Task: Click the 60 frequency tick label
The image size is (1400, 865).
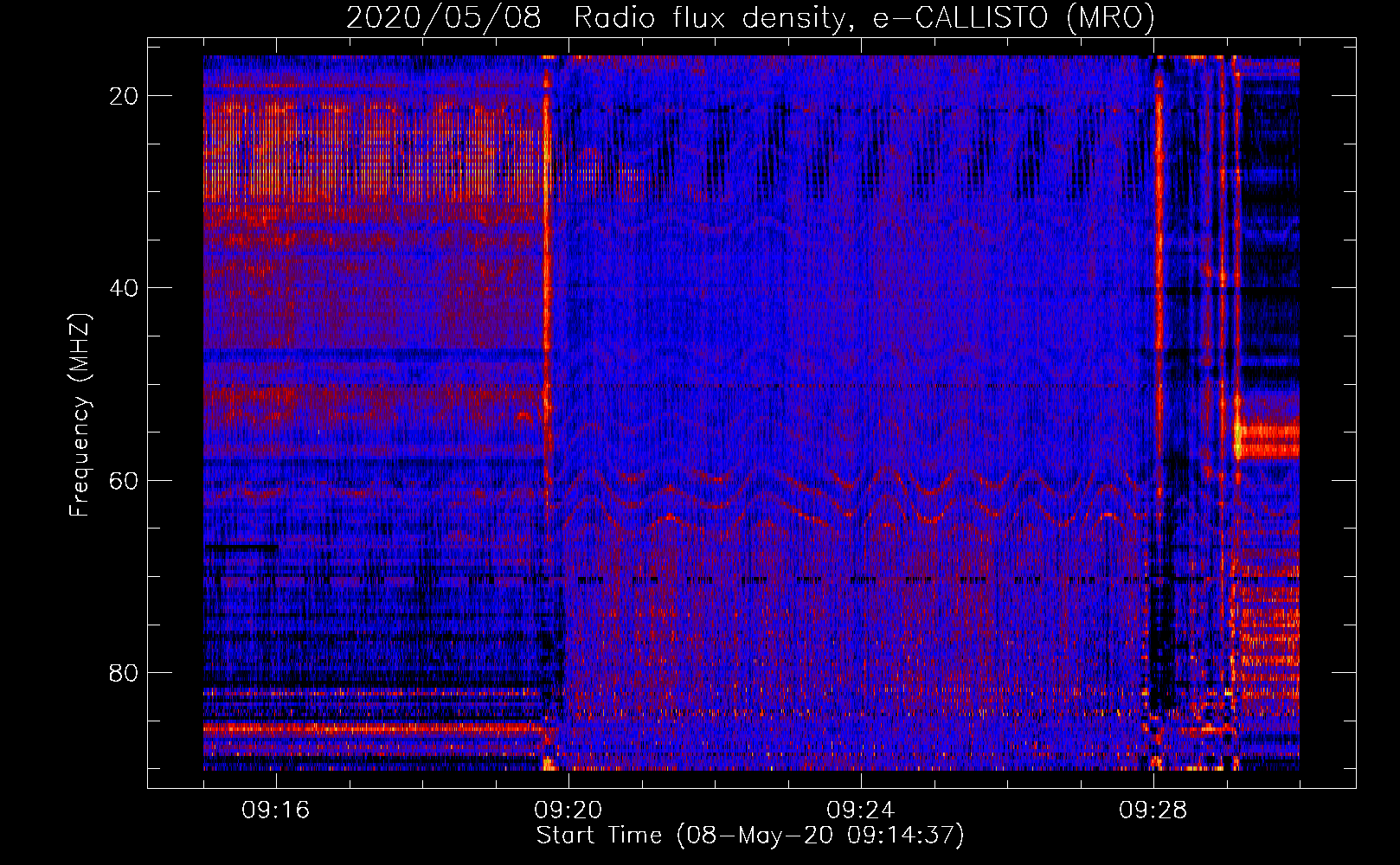Action: tap(124, 480)
